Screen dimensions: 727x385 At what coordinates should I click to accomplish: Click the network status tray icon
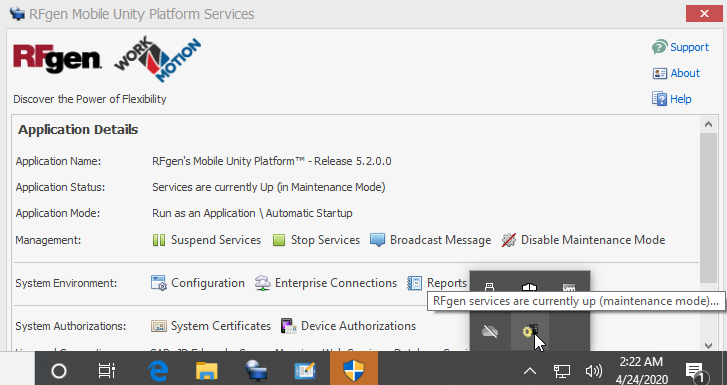562,371
